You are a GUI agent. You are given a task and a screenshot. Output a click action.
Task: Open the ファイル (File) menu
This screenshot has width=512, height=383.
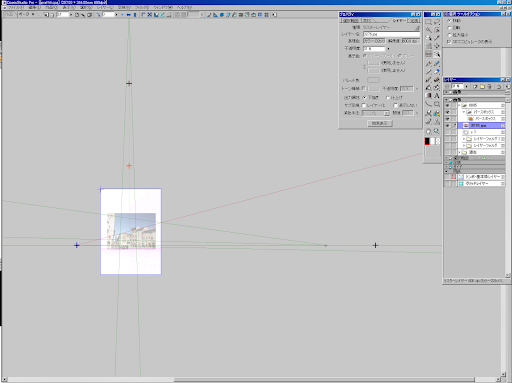15,7
